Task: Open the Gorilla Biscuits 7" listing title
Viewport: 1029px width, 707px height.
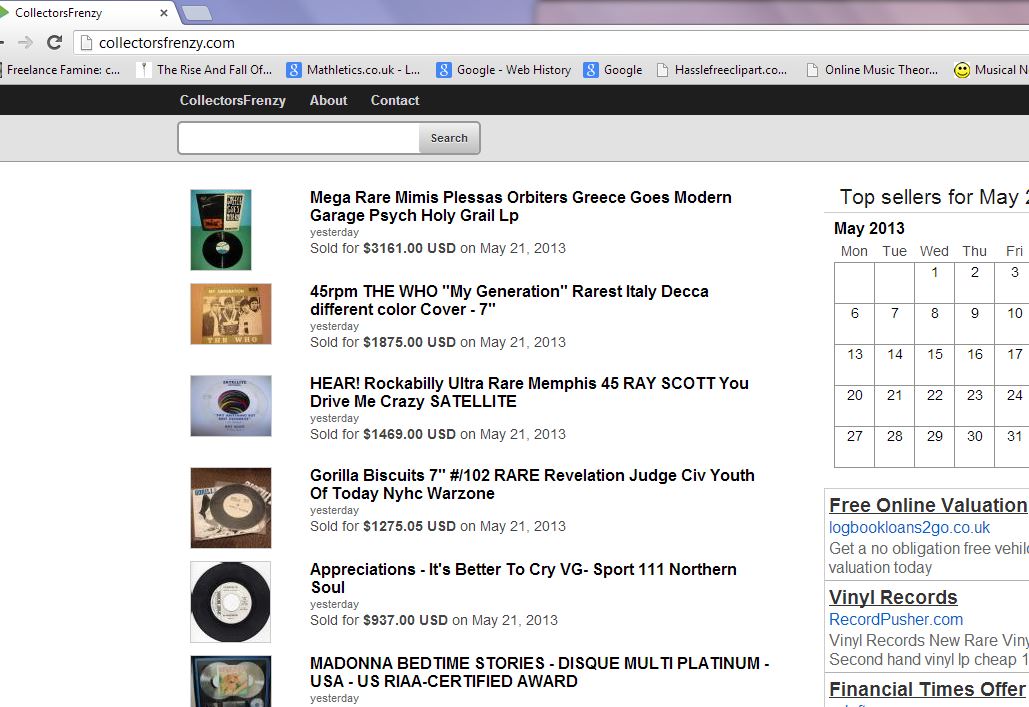Action: pyautogui.click(x=532, y=484)
